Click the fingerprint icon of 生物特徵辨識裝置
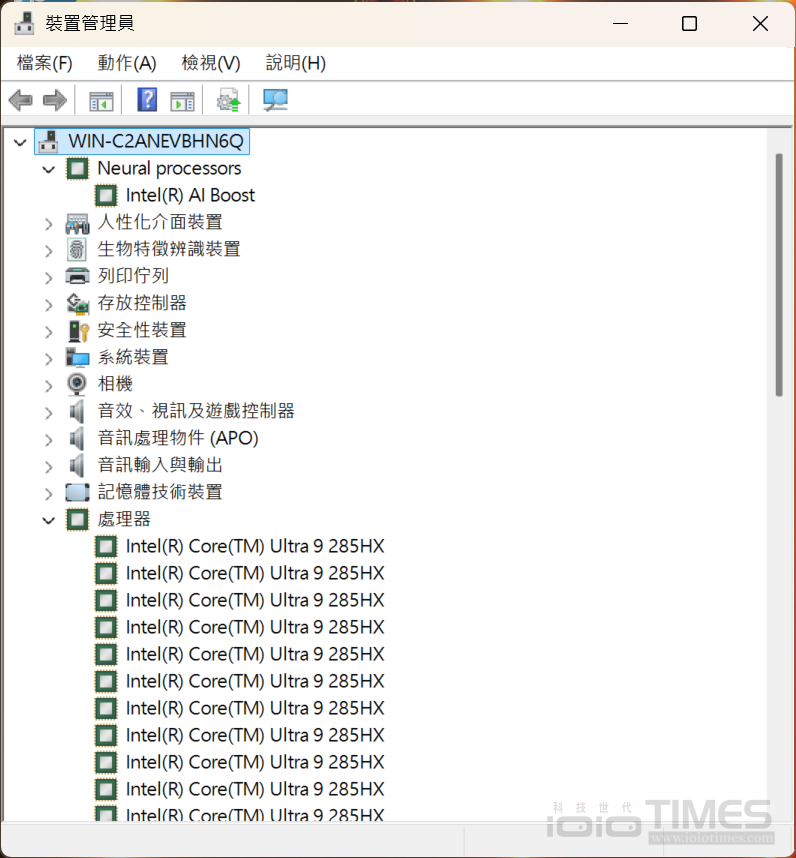The width and height of the screenshot is (796, 858). pyautogui.click(x=77, y=250)
